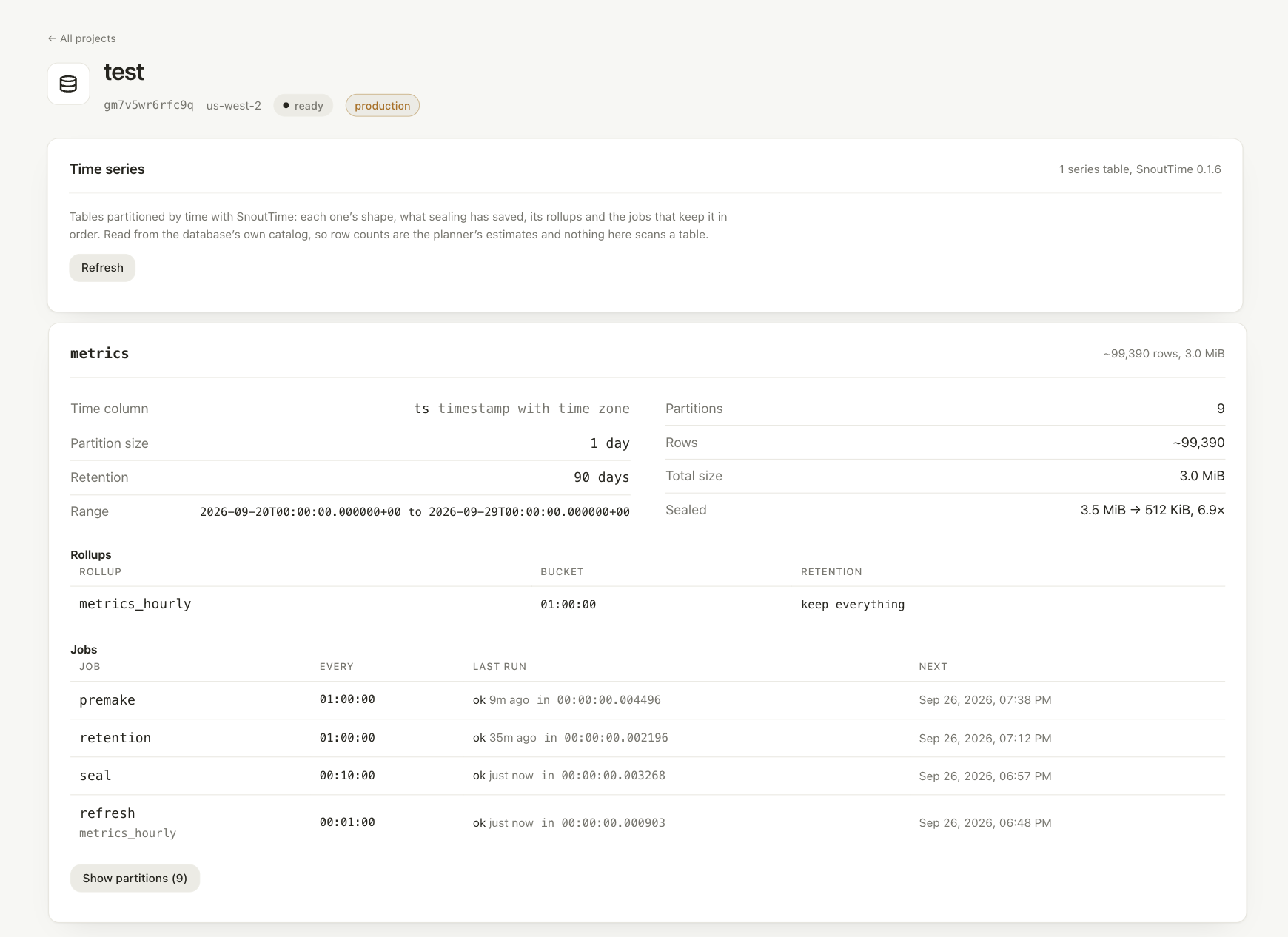Click the seal job name

pyautogui.click(x=95, y=776)
